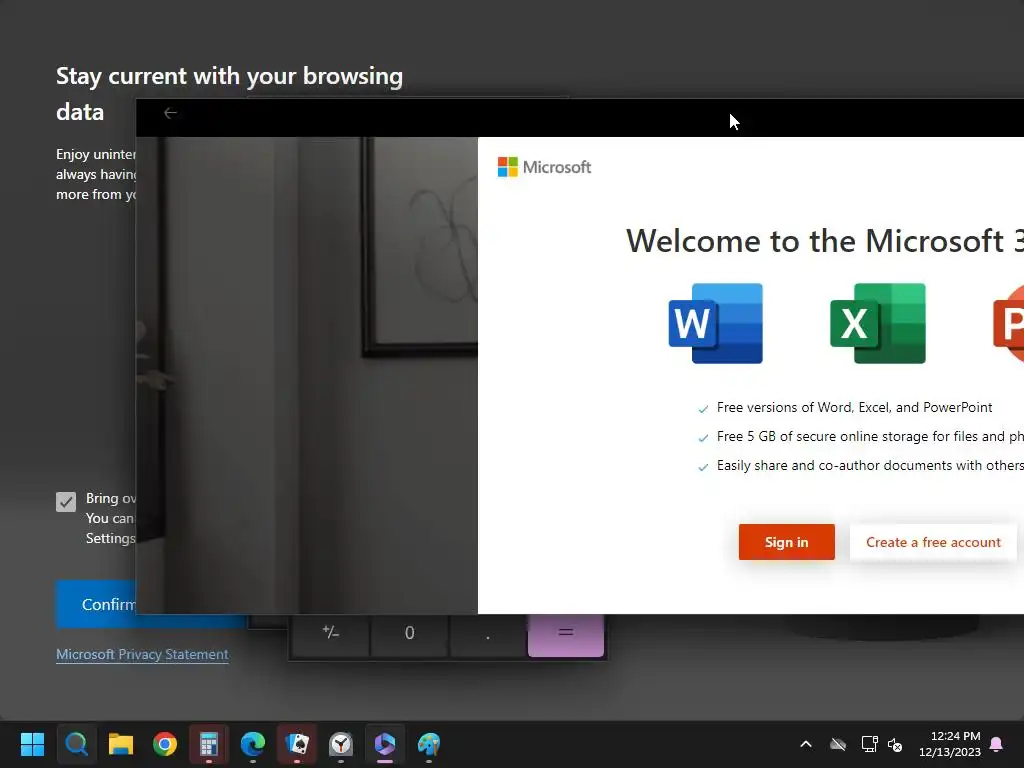Viewport: 1024px width, 768px height.
Task: Open the Windows Start menu
Action: point(32,744)
